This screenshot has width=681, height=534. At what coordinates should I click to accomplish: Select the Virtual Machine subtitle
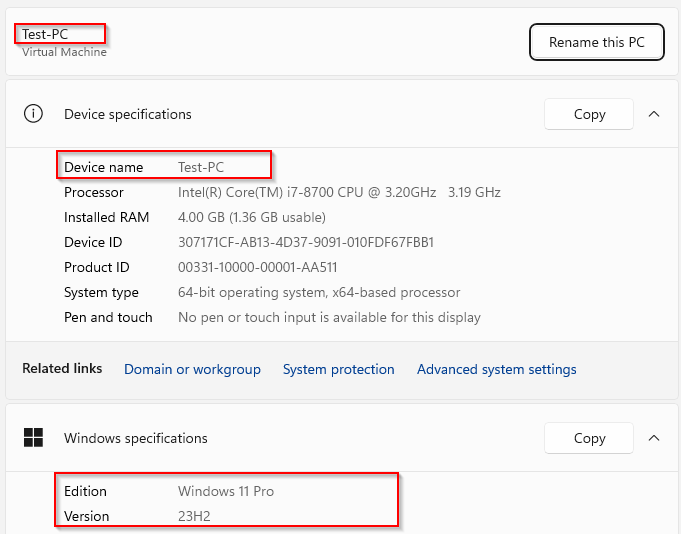coord(64,52)
